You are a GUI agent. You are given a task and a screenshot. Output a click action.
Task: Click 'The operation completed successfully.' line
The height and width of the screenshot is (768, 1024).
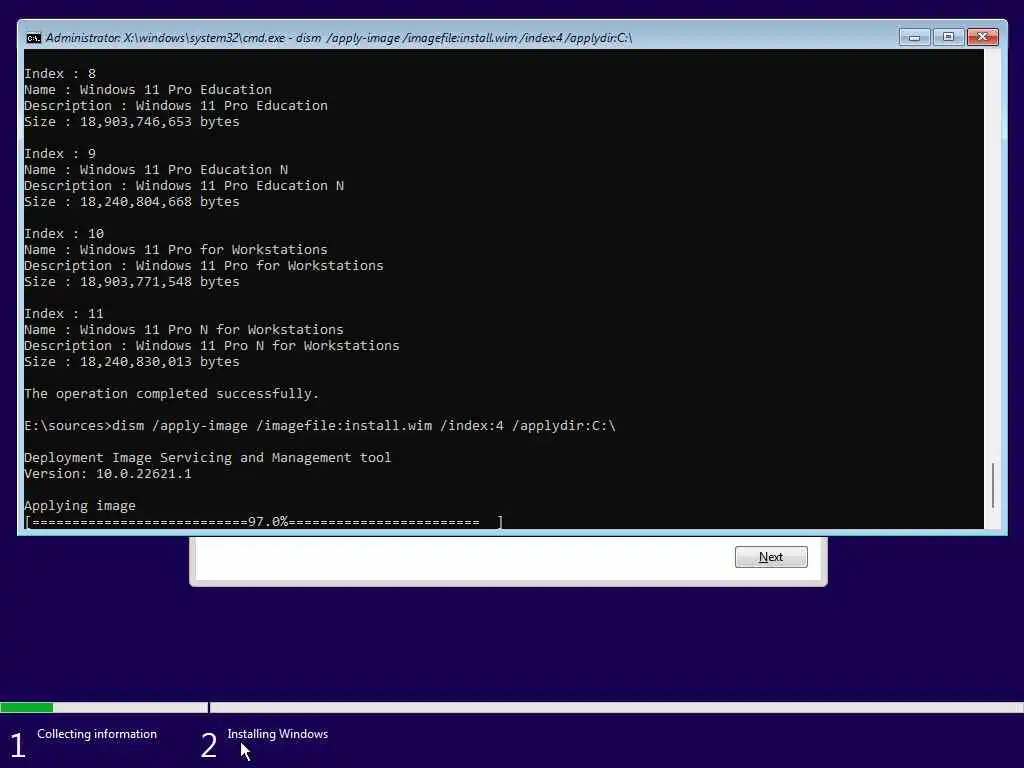(x=172, y=394)
